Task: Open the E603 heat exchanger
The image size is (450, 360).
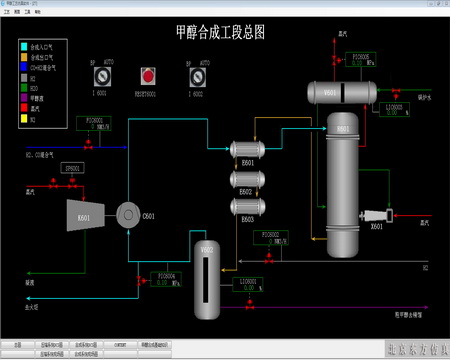Action: [248, 206]
